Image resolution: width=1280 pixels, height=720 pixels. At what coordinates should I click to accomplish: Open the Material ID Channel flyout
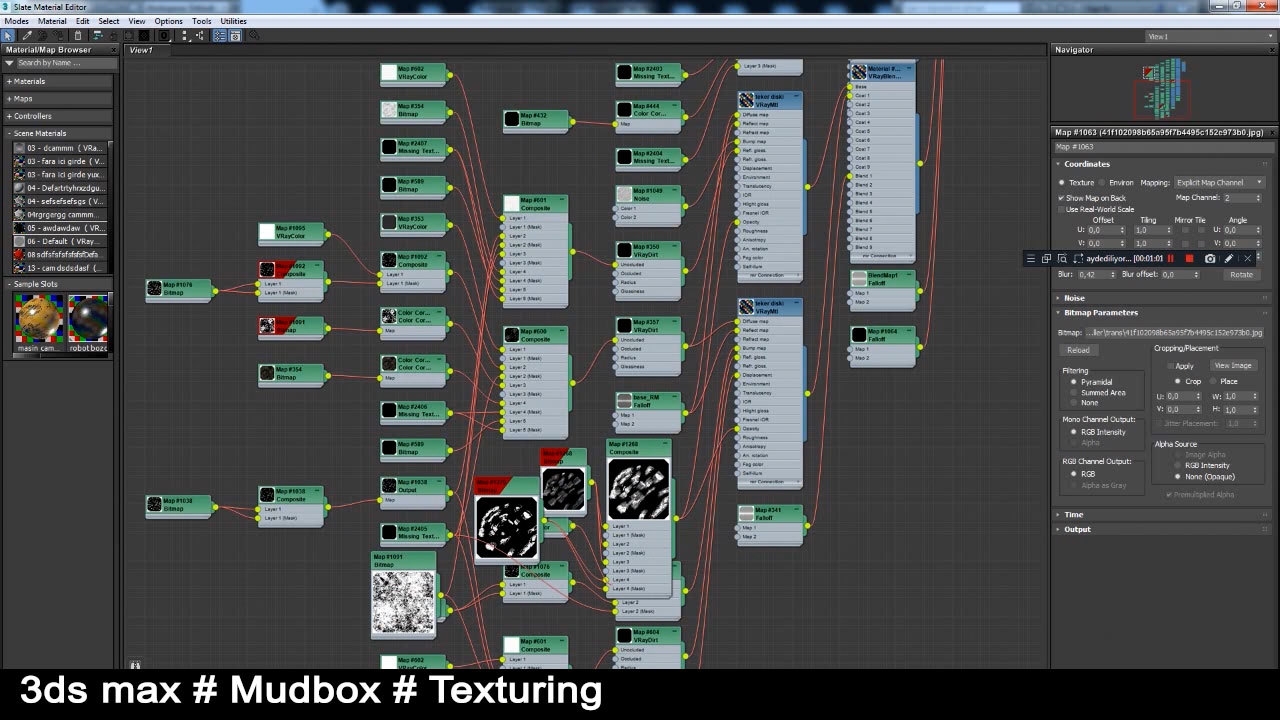[x=164, y=36]
